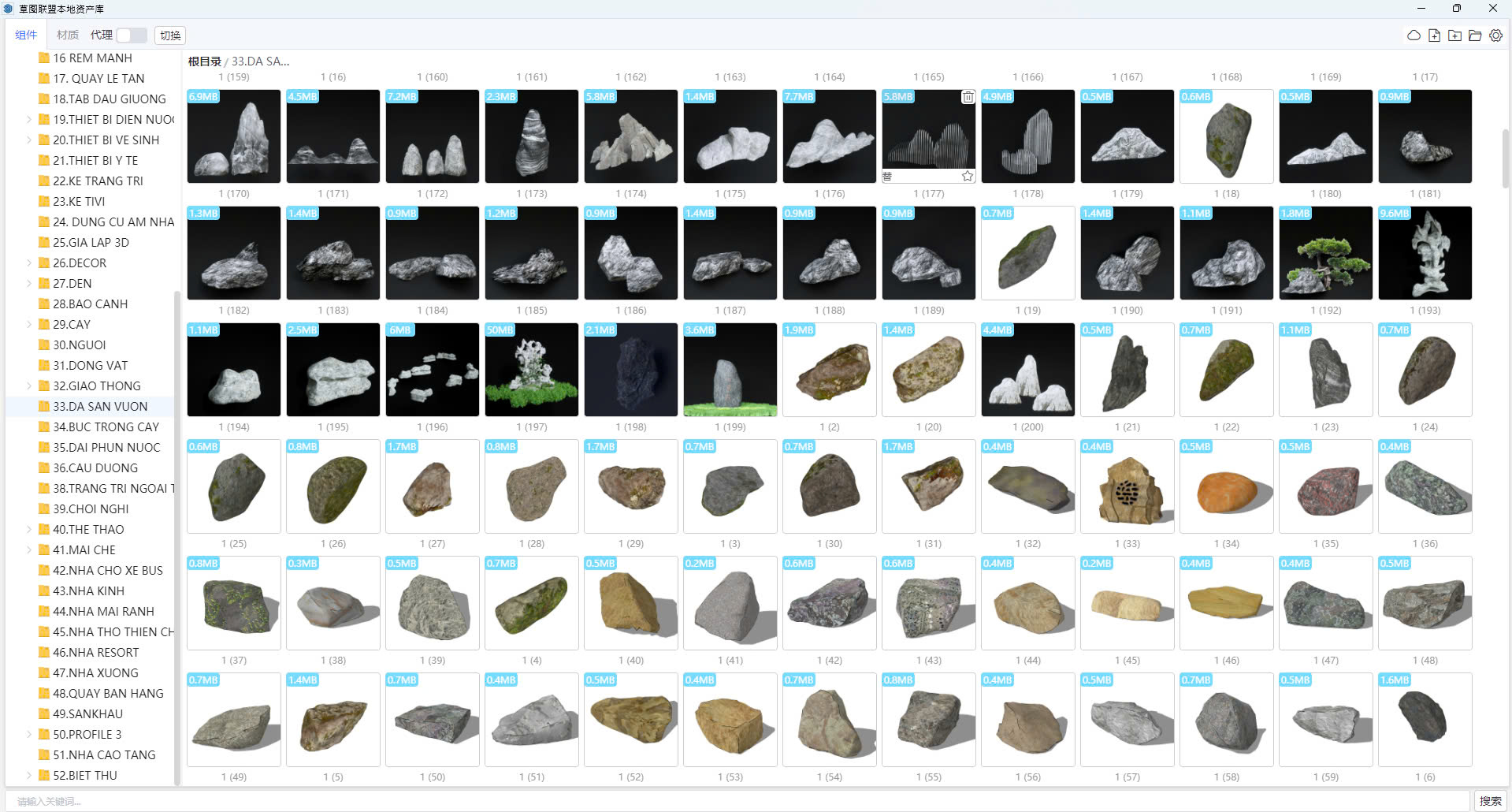Delete the 1 (165) model via trash icon
The width and height of the screenshot is (1512, 812).
point(968,97)
